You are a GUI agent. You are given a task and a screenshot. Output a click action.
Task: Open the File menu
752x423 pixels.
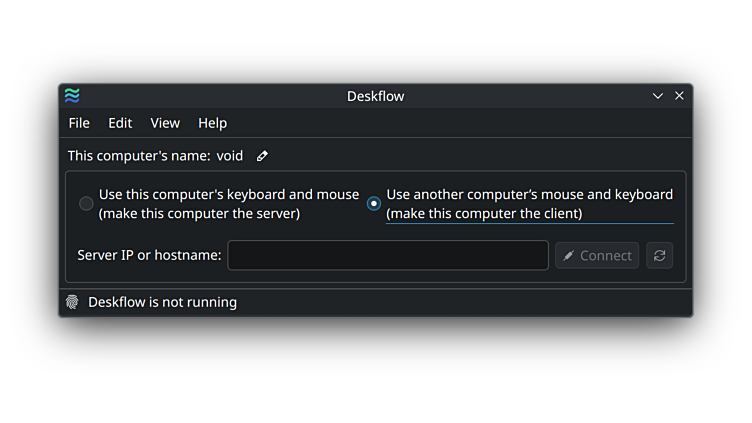click(79, 123)
